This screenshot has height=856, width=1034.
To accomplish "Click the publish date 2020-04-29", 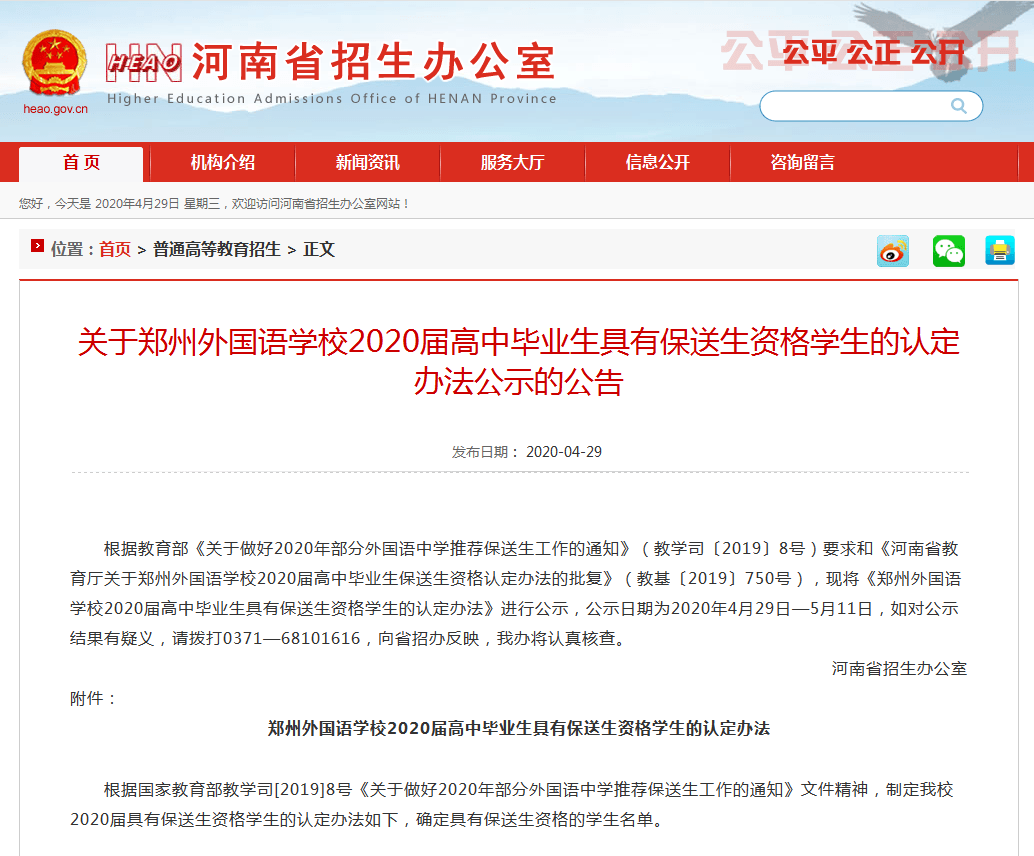I will pyautogui.click(x=564, y=452).
